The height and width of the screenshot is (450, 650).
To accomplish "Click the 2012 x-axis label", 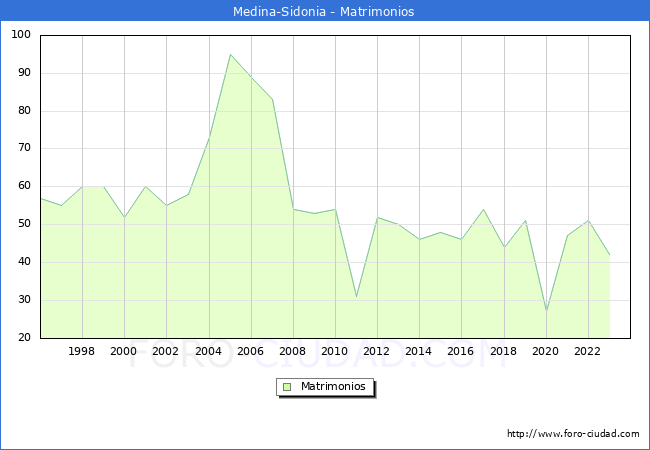I will pyautogui.click(x=377, y=352).
